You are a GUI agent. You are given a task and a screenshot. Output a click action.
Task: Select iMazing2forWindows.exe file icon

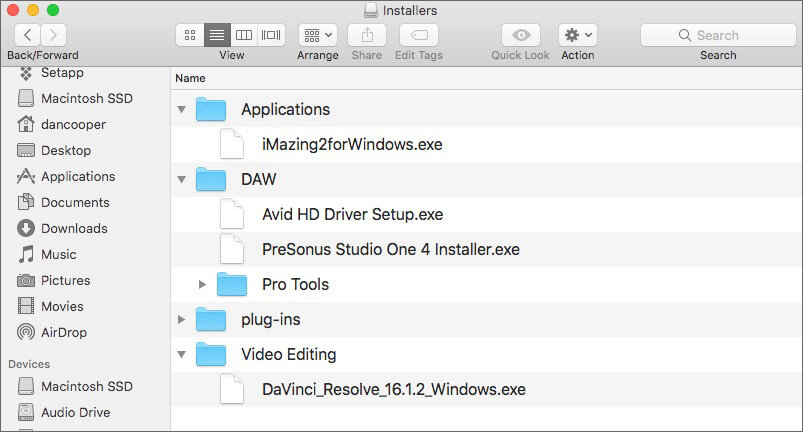232,144
